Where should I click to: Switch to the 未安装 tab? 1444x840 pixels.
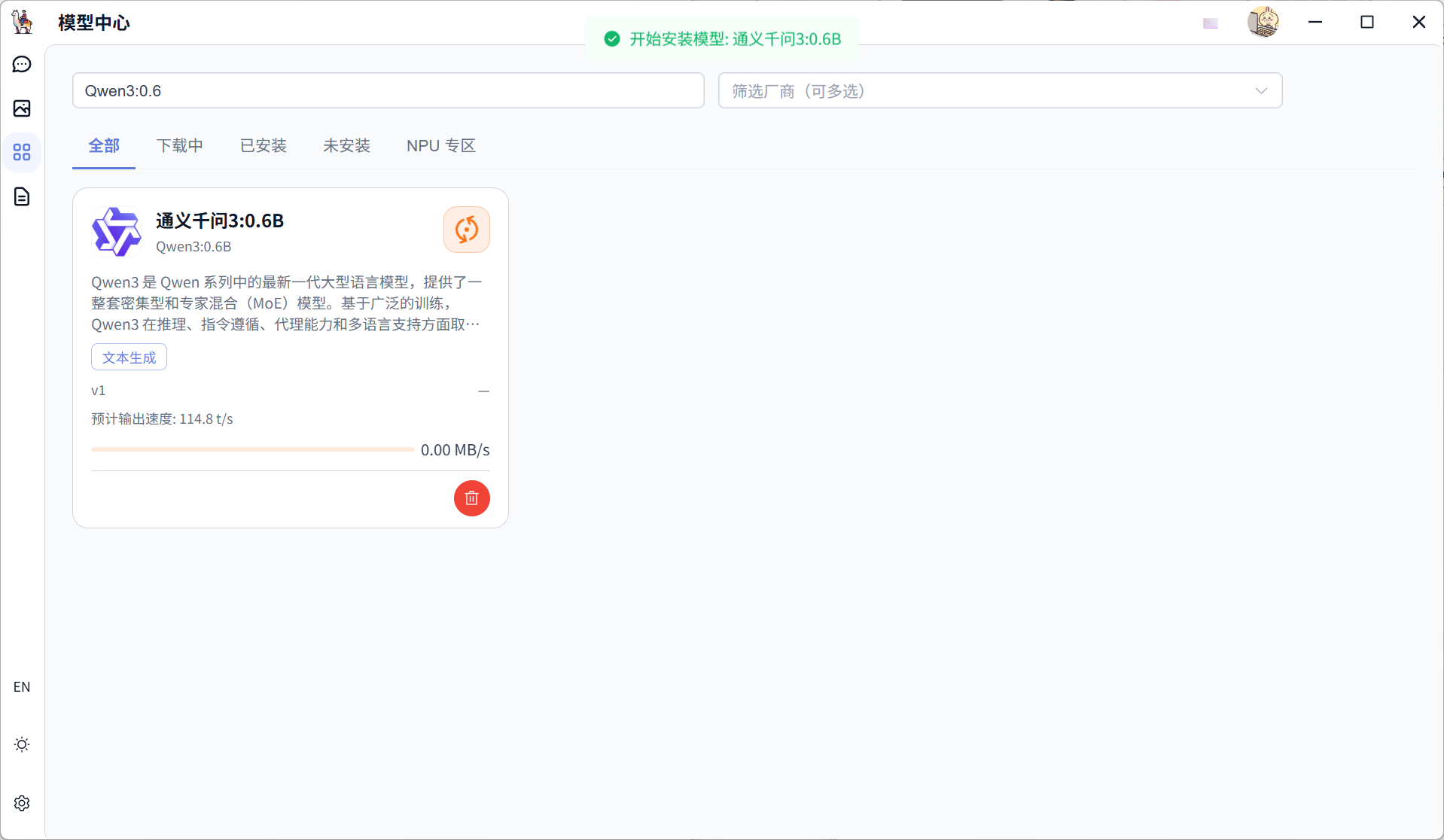(347, 146)
